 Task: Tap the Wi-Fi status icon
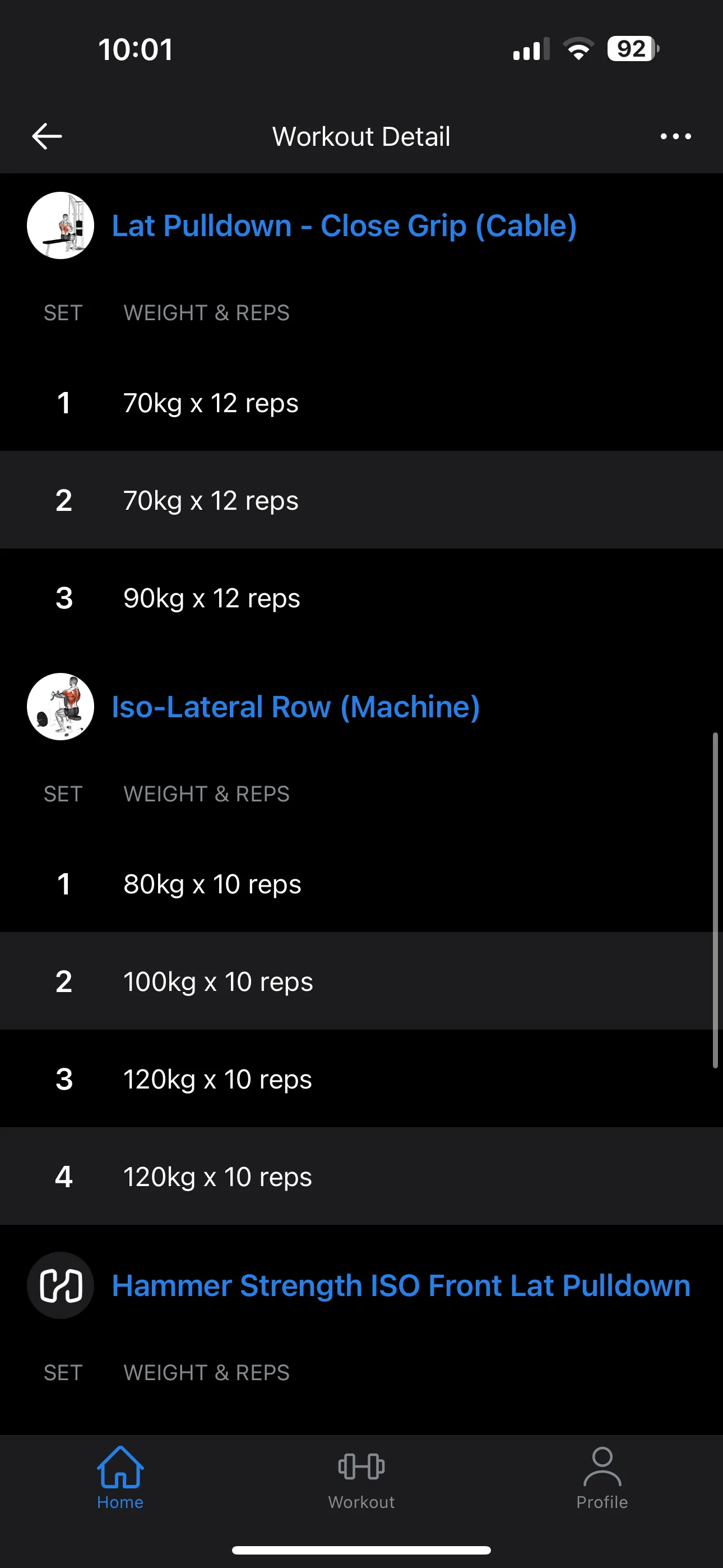(x=578, y=49)
